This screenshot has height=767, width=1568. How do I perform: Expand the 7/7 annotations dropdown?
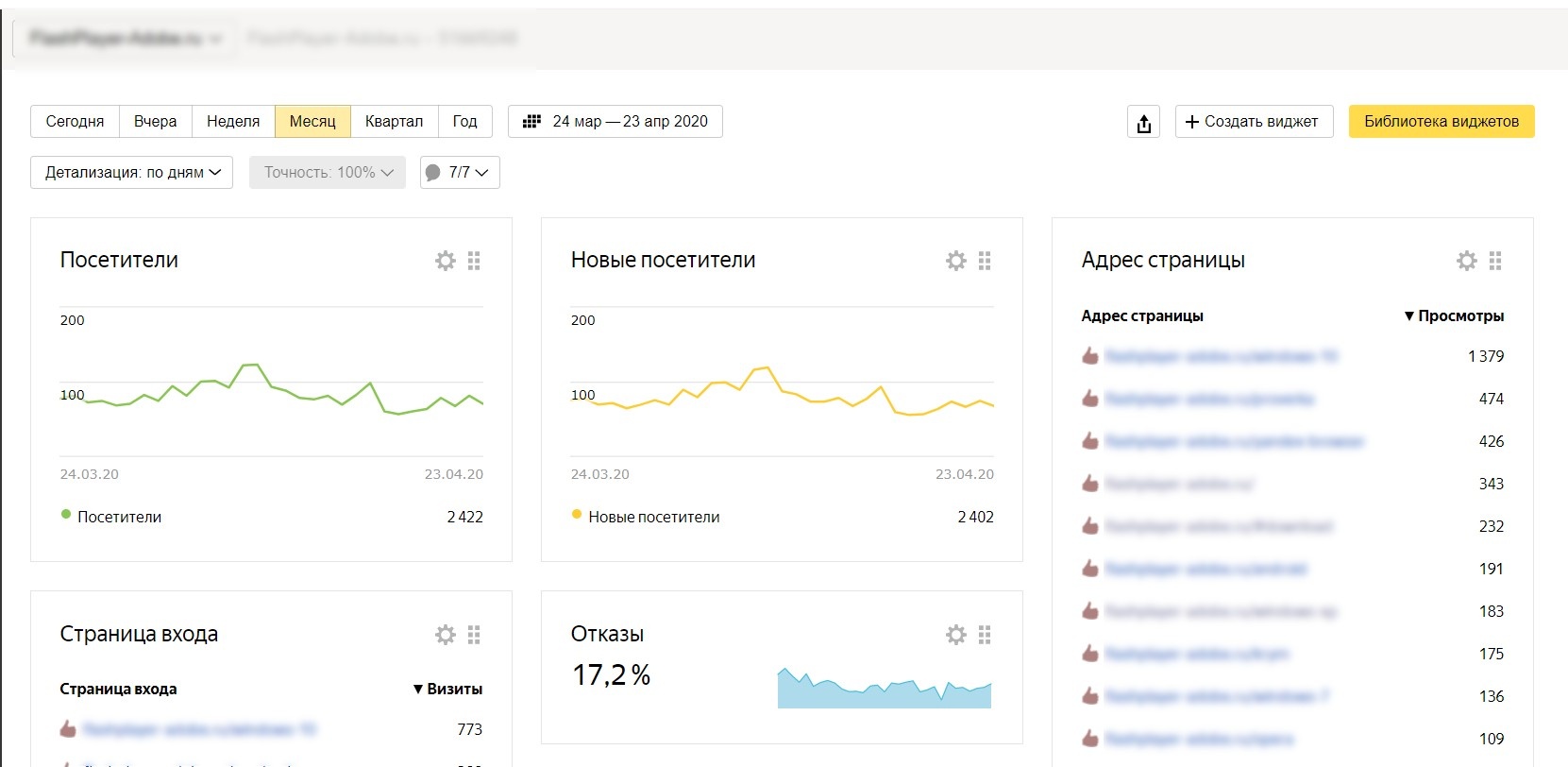[x=460, y=173]
